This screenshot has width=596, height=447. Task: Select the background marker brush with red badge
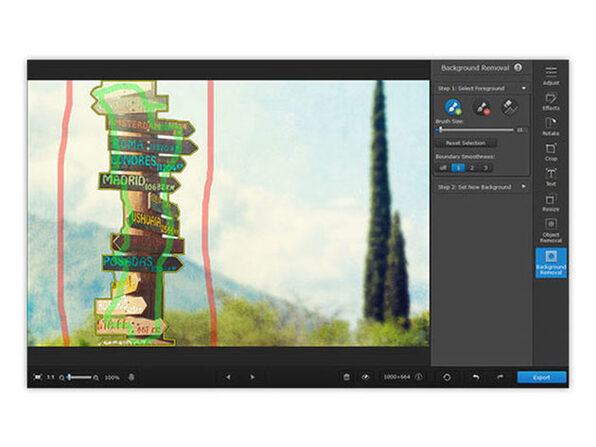pos(481,108)
